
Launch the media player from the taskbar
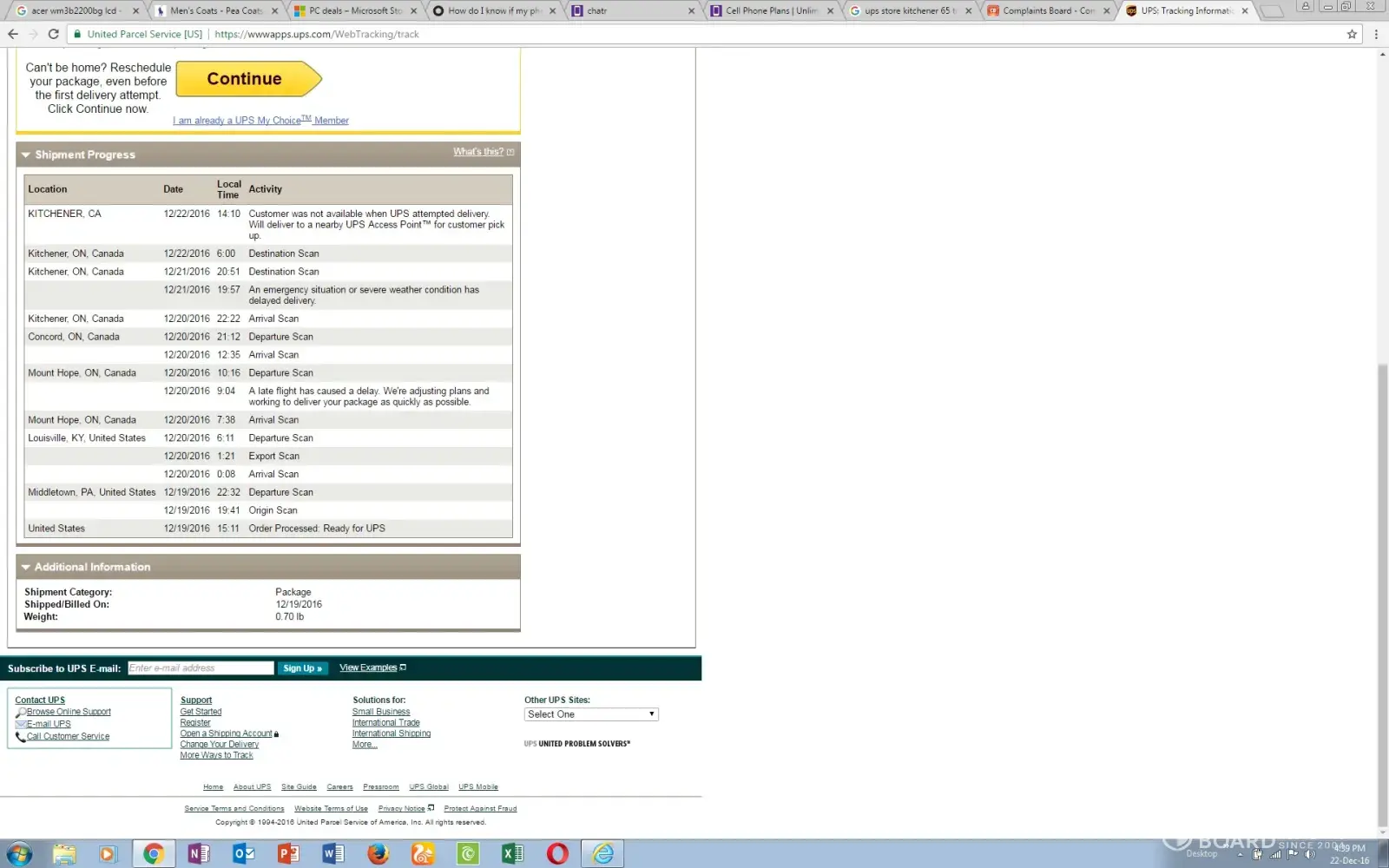(x=108, y=854)
